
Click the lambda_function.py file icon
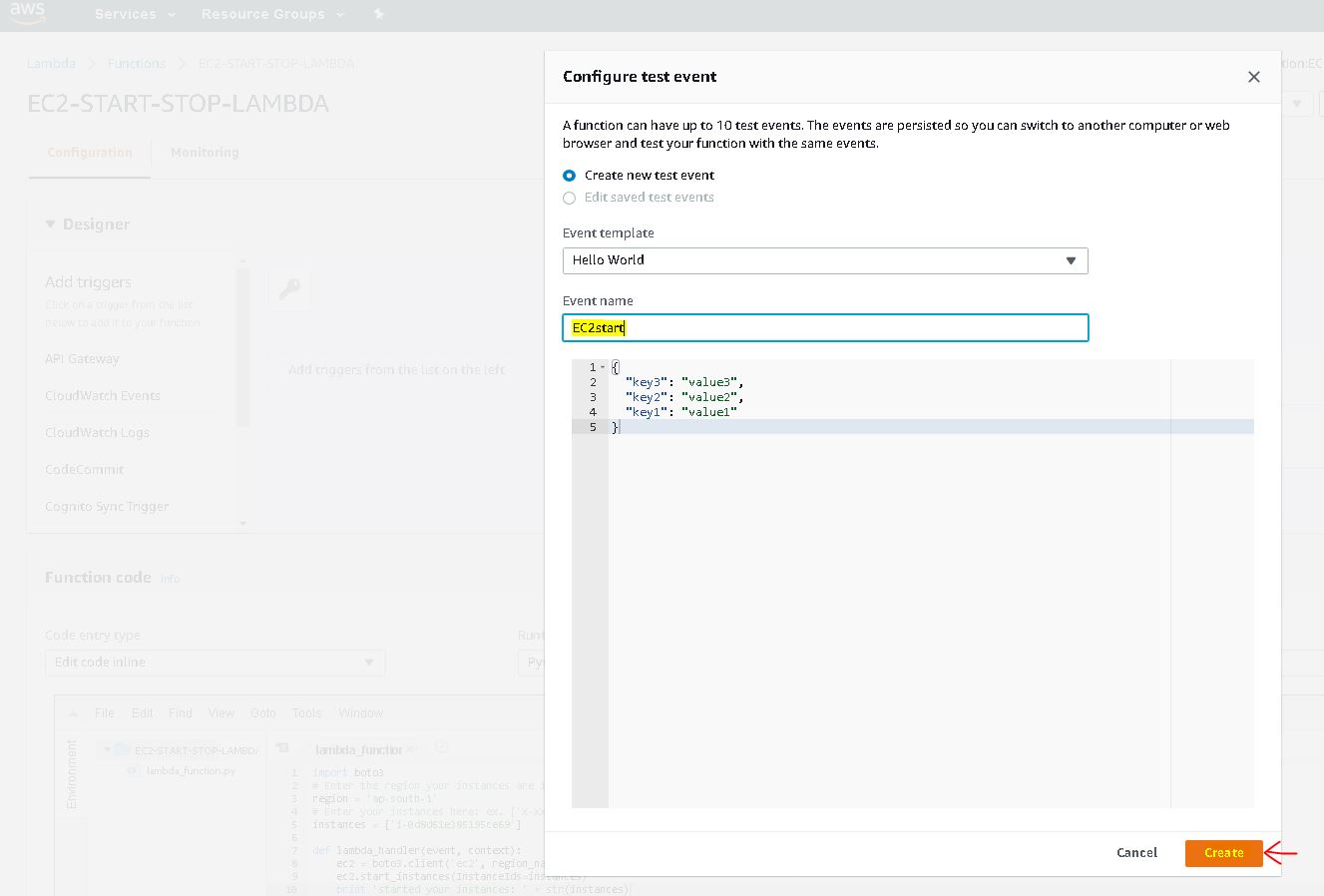click(133, 770)
